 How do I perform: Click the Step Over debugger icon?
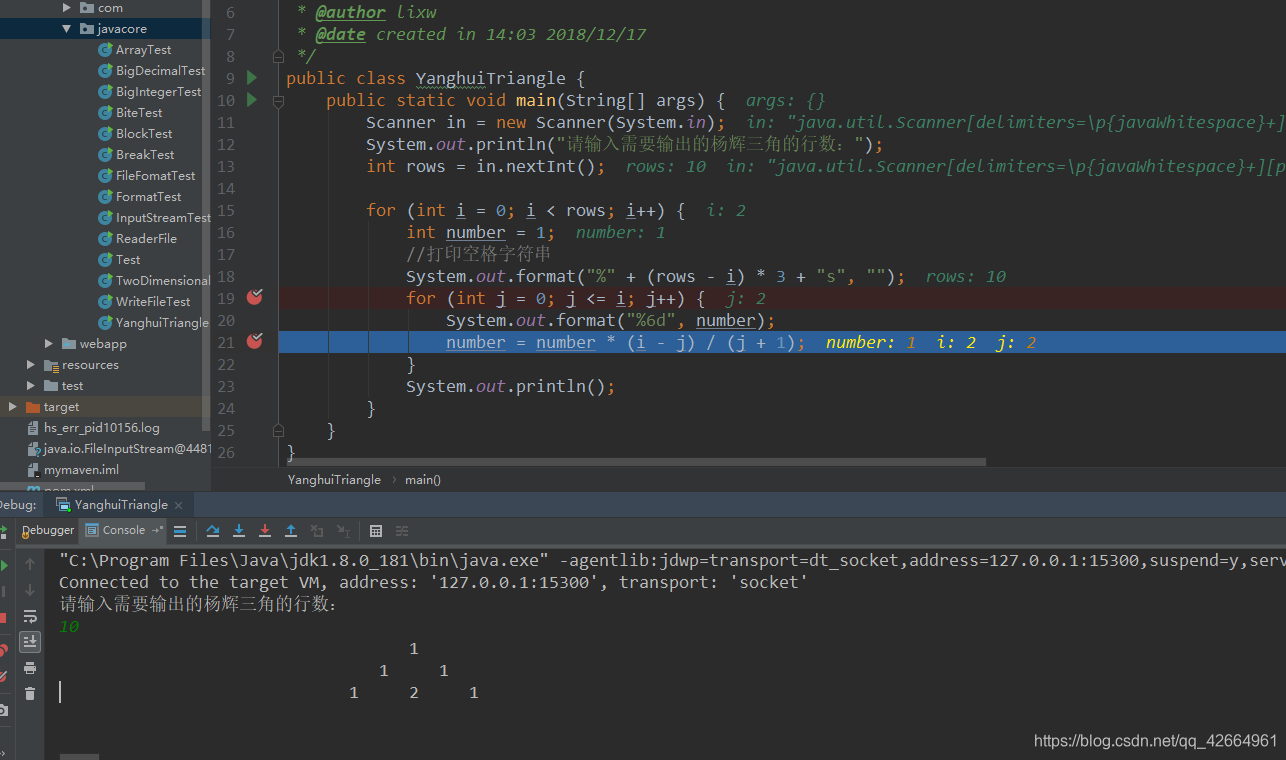[x=213, y=531]
